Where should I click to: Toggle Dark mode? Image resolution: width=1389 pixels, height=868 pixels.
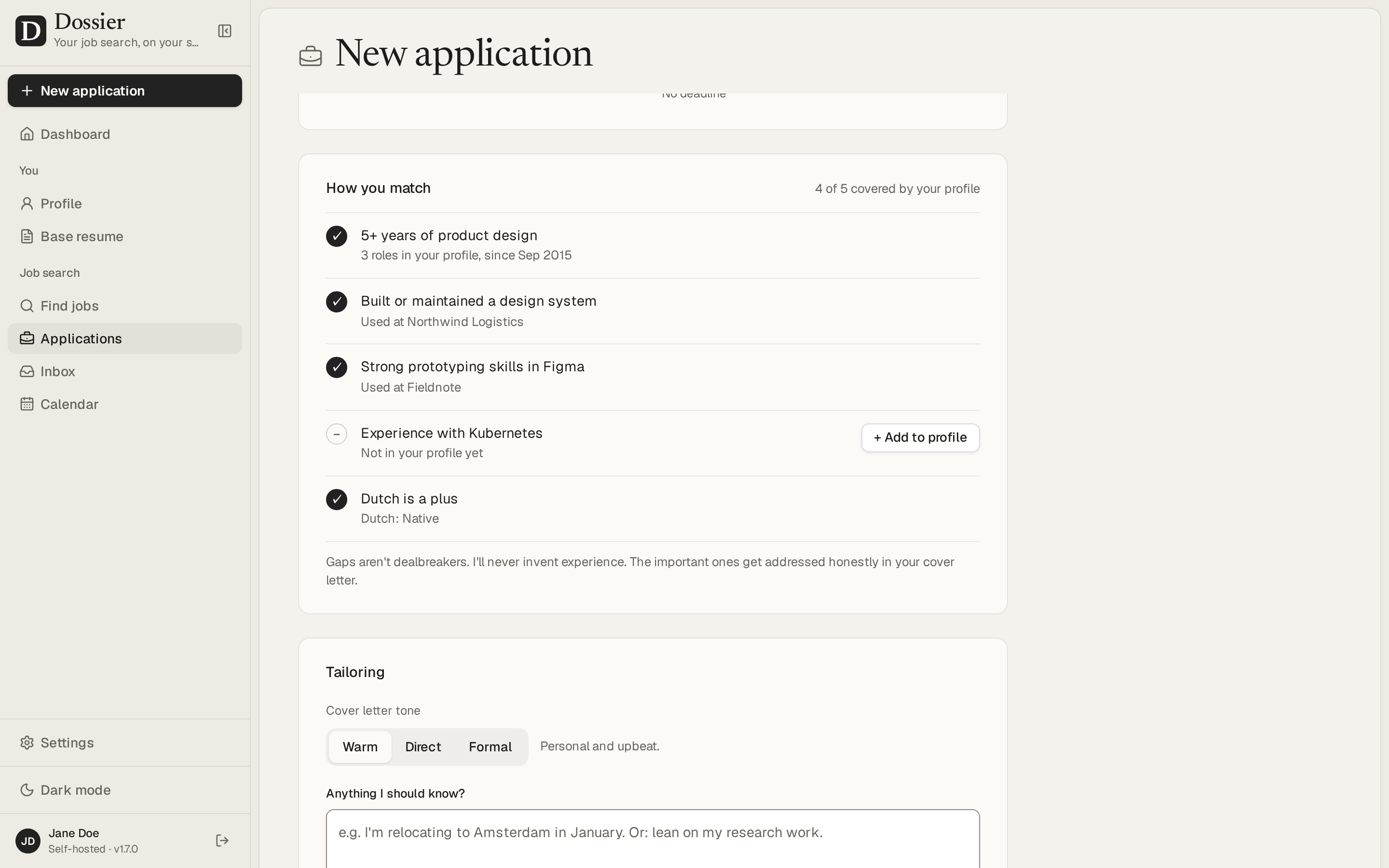coord(124,790)
